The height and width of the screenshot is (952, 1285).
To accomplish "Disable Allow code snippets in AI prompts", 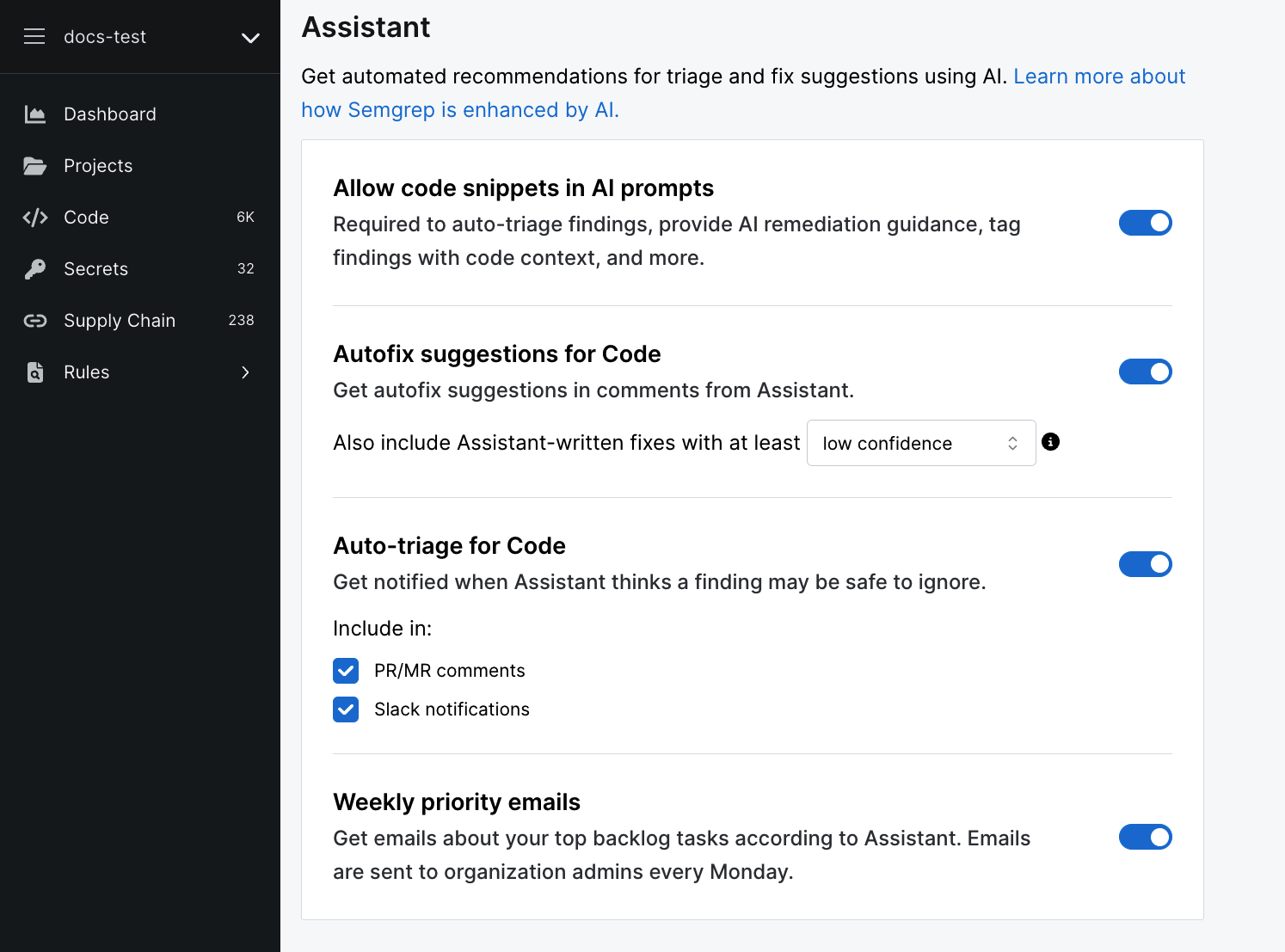I will pos(1145,223).
